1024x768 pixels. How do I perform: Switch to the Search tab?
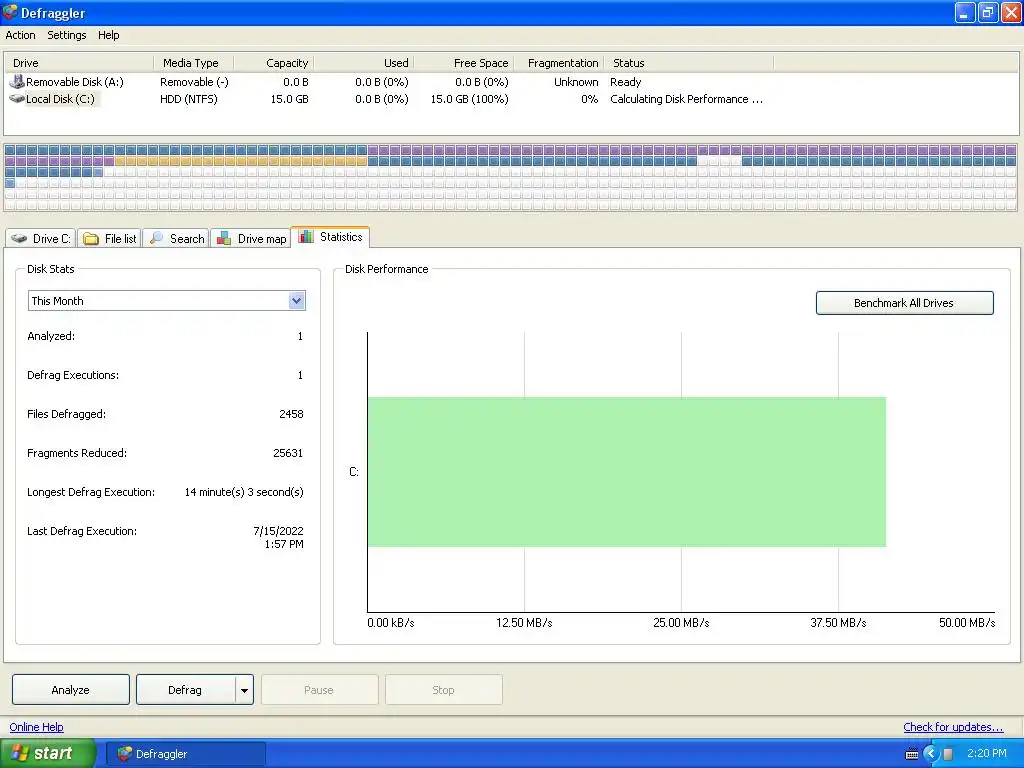tap(176, 238)
